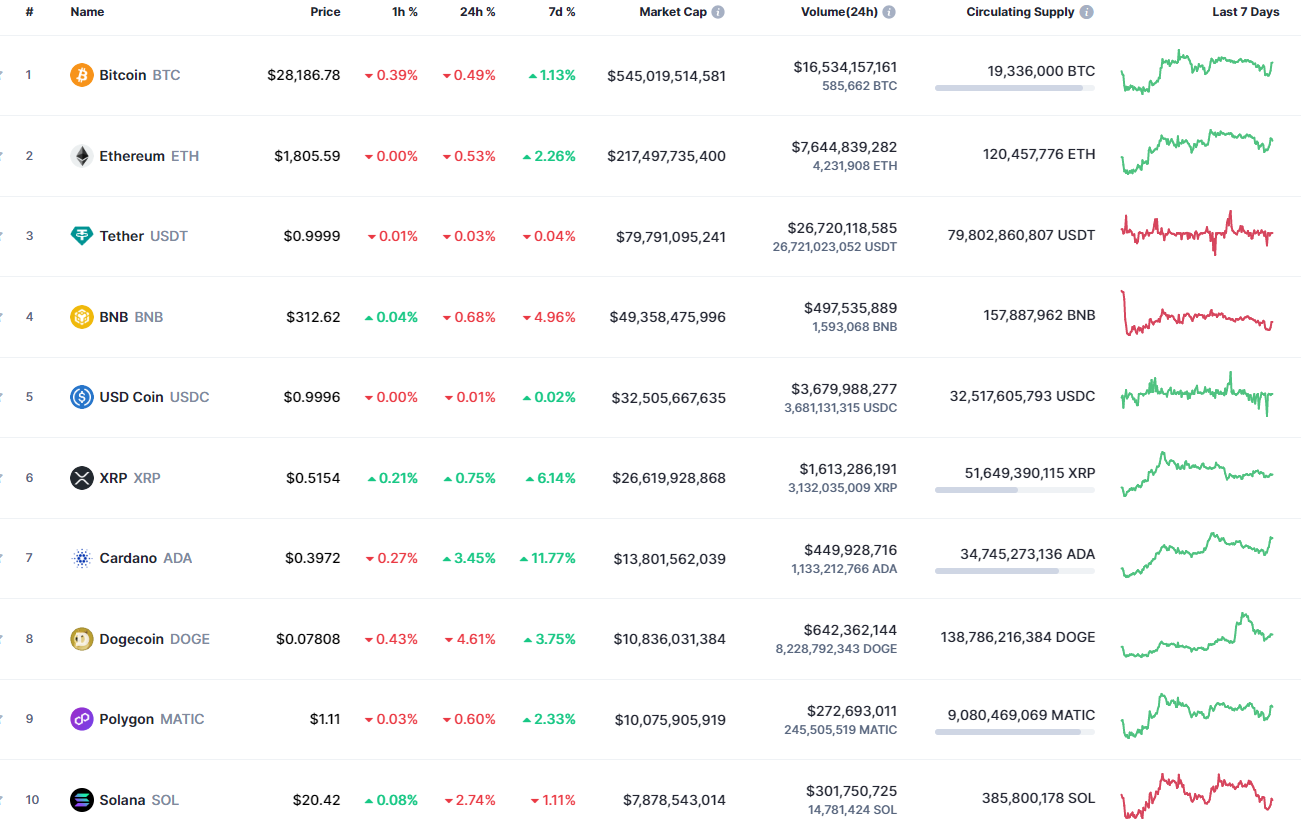Click the XRP logo icon

[x=82, y=478]
